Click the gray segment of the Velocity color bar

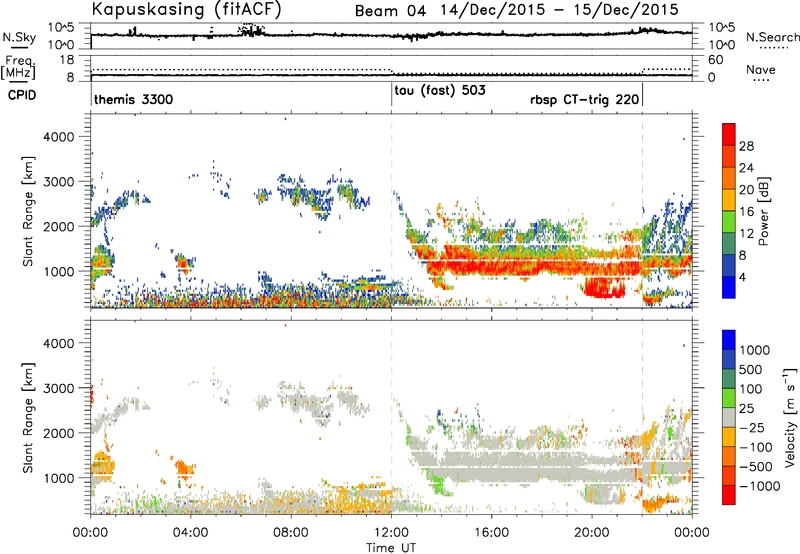point(729,418)
